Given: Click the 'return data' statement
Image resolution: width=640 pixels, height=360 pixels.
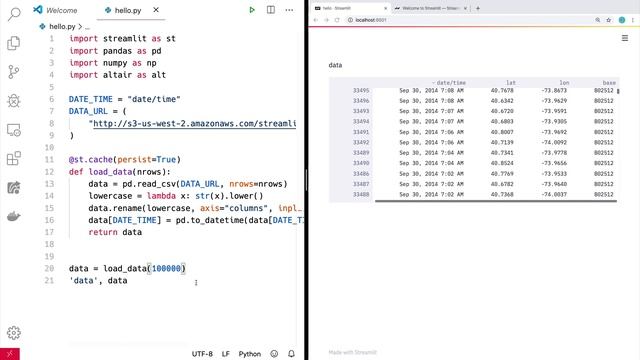Looking at the screenshot, I should 115,232.
